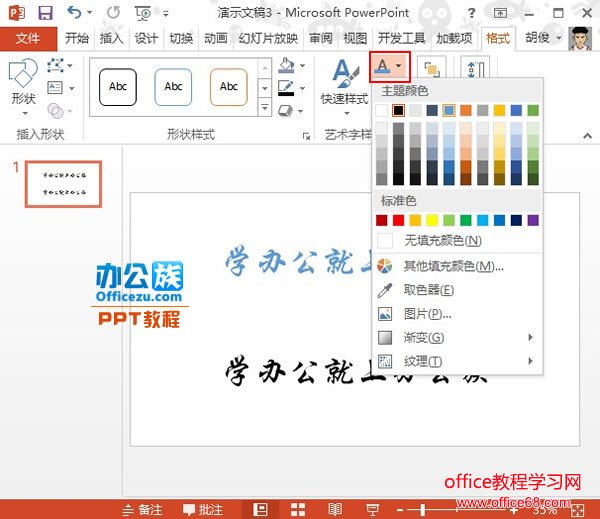Expand Shape Outline dropdown arrow
This screenshot has width=600, height=519.
(x=302, y=88)
